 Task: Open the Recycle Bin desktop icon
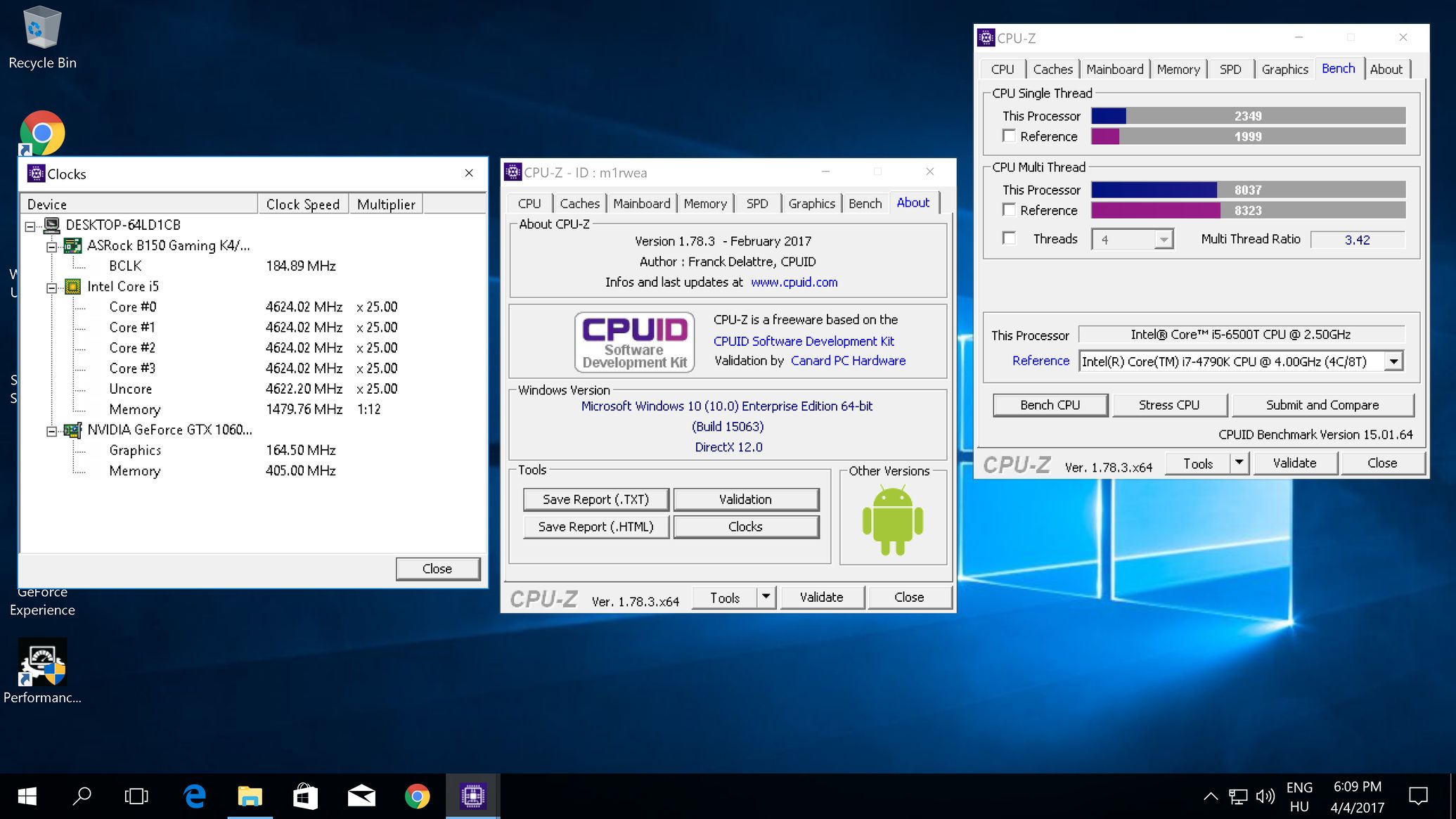click(x=42, y=37)
